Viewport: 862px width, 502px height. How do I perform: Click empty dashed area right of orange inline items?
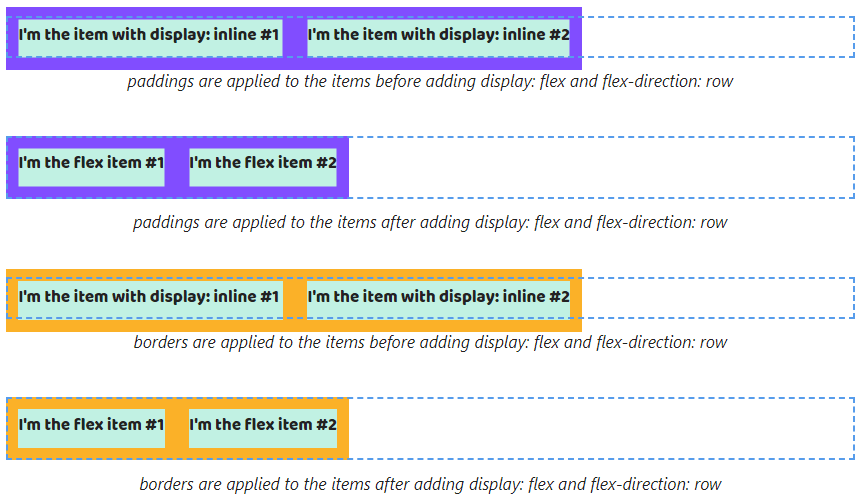717,298
